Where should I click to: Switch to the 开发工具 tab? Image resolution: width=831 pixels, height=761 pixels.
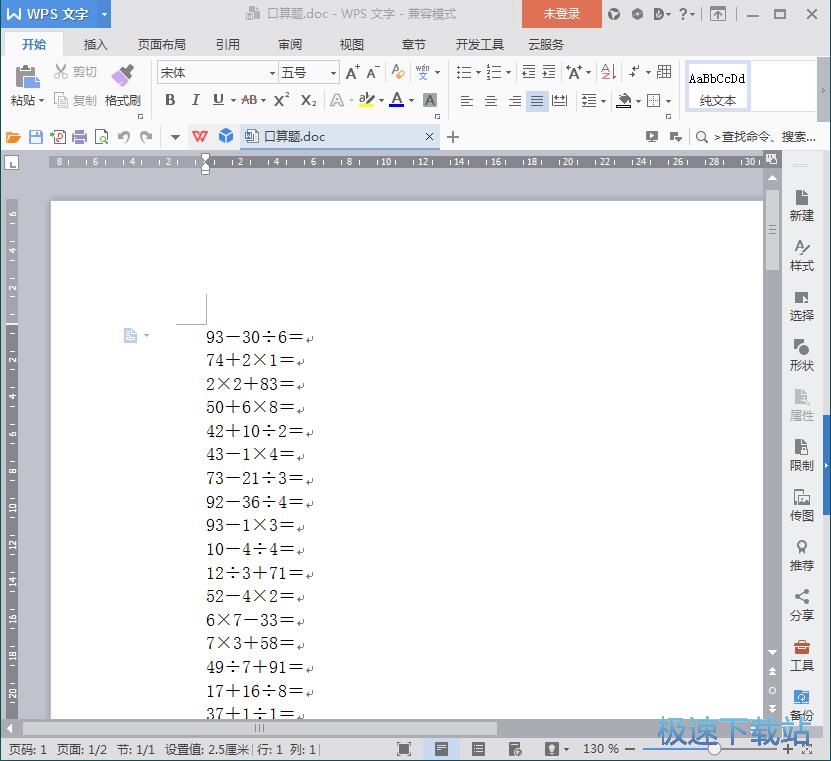click(x=480, y=45)
